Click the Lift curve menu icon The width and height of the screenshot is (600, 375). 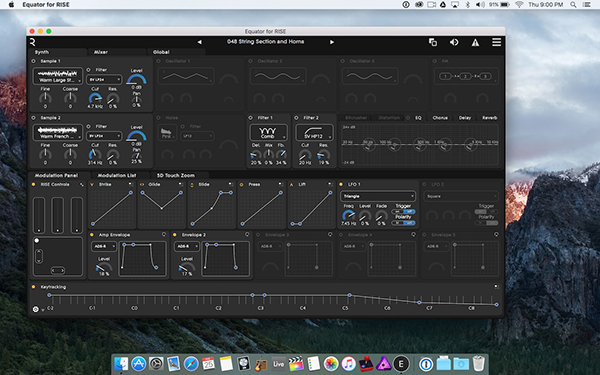[x=330, y=184]
